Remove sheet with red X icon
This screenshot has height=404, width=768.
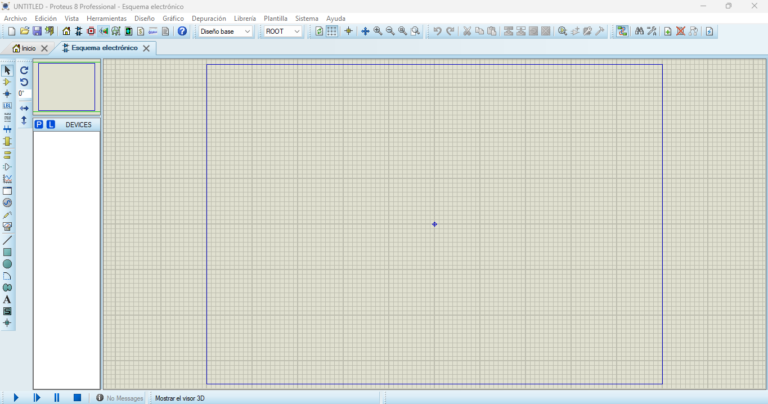680,31
